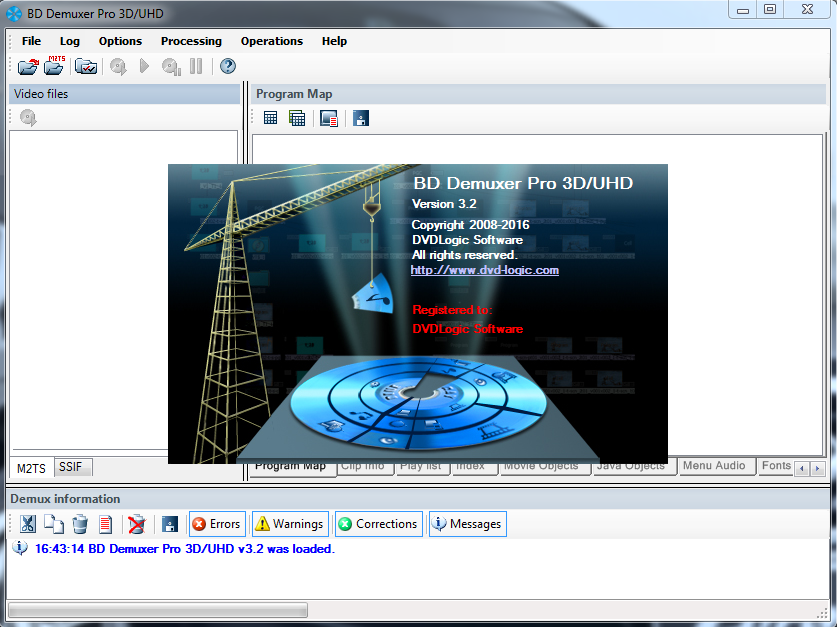The image size is (837, 627).
Task: Click trash bin icon in Demux information
Action: pyautogui.click(x=80, y=524)
